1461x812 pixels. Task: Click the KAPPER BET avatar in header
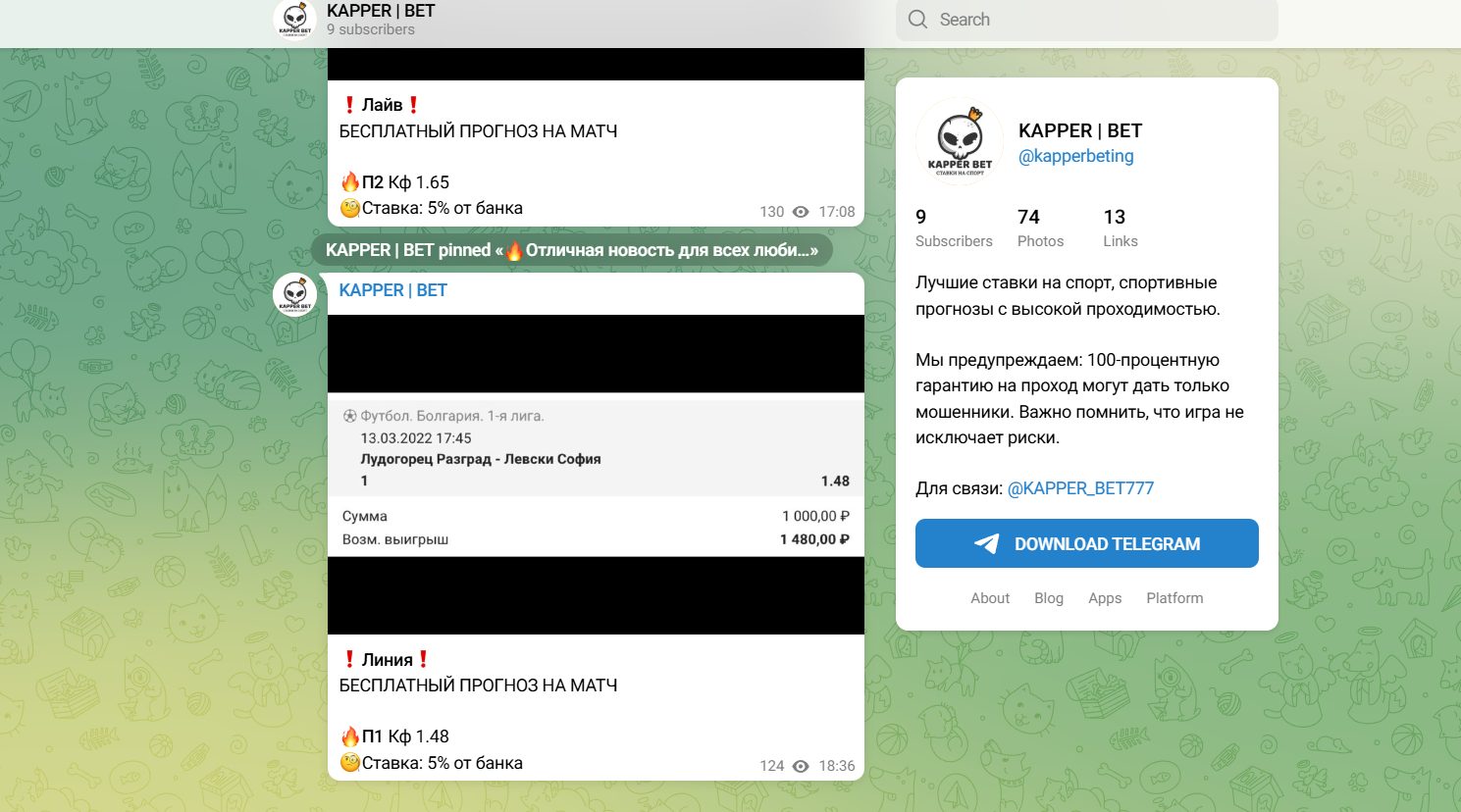click(295, 20)
